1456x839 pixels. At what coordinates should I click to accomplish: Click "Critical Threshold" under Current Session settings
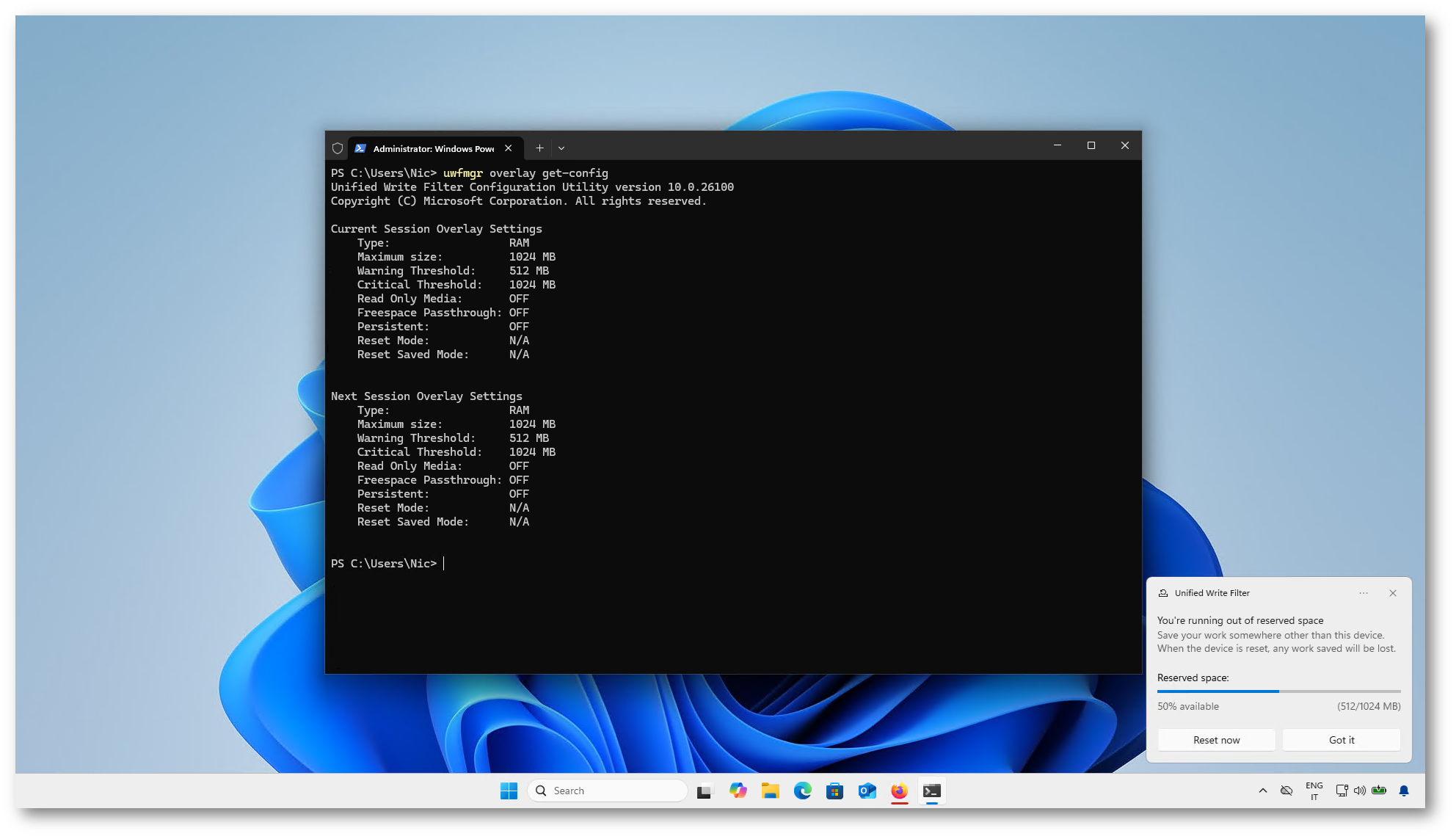tap(420, 285)
